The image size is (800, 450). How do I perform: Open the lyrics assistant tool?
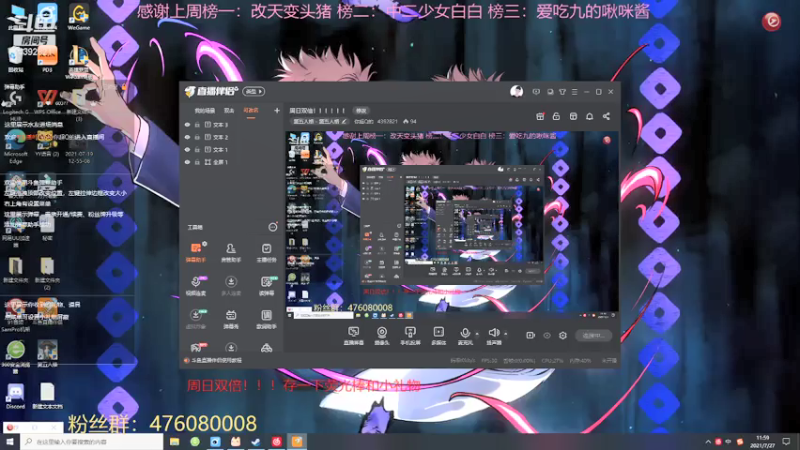pyautogui.click(x=266, y=319)
